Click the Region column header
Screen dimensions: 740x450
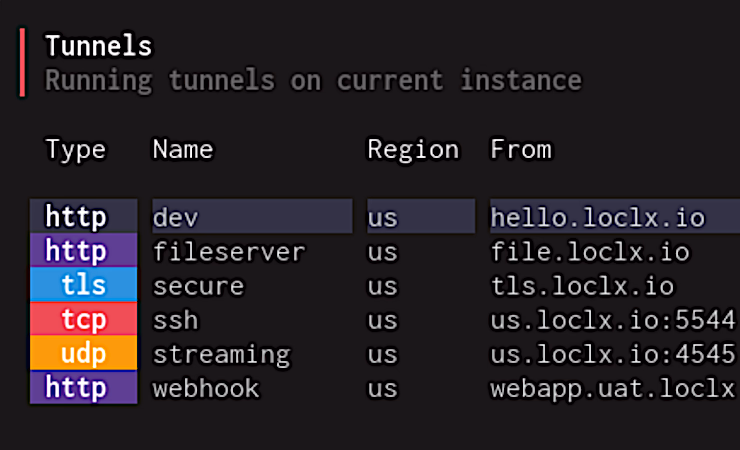point(413,150)
